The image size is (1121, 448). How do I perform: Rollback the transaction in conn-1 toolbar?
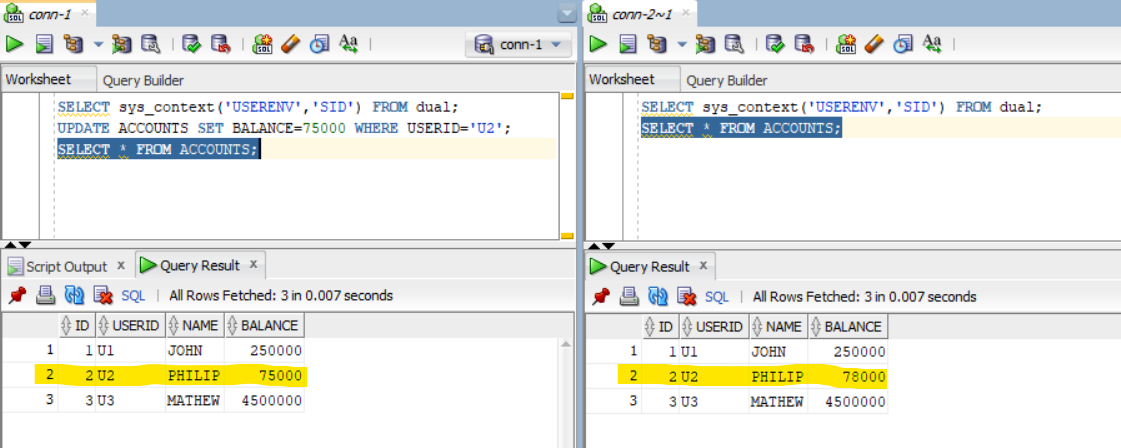click(x=219, y=44)
